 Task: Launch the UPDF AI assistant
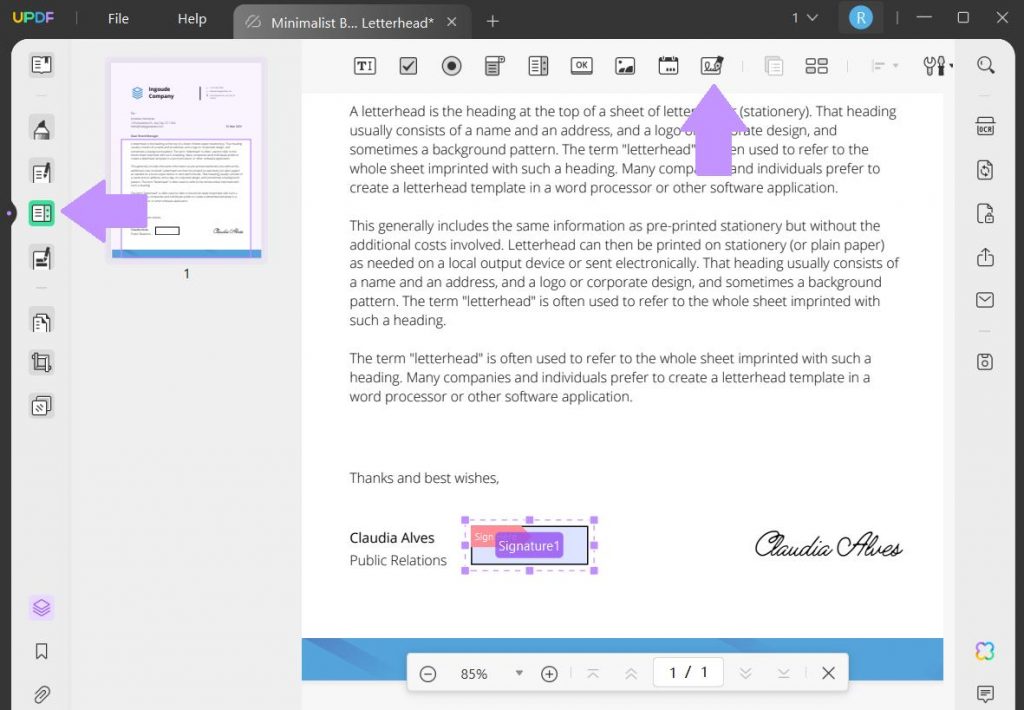coord(984,651)
